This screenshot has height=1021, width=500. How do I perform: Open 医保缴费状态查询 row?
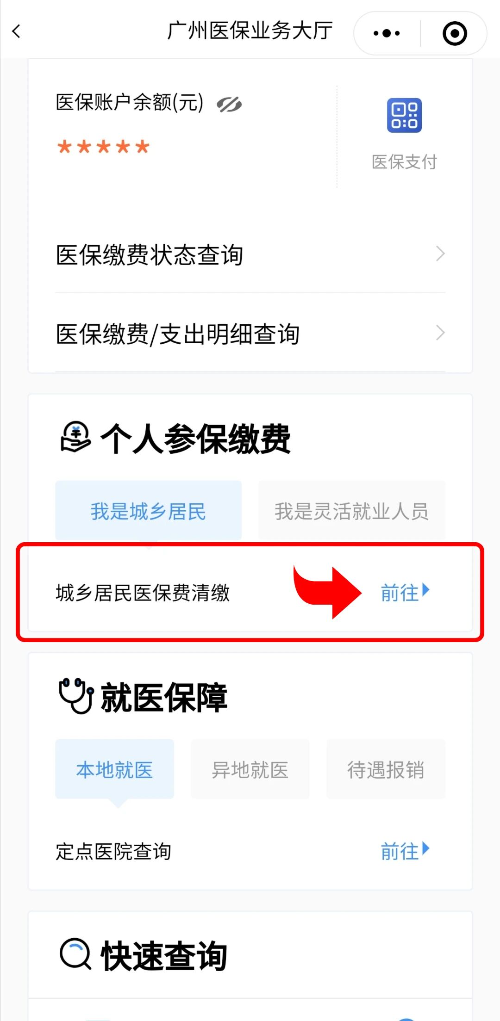pos(251,254)
